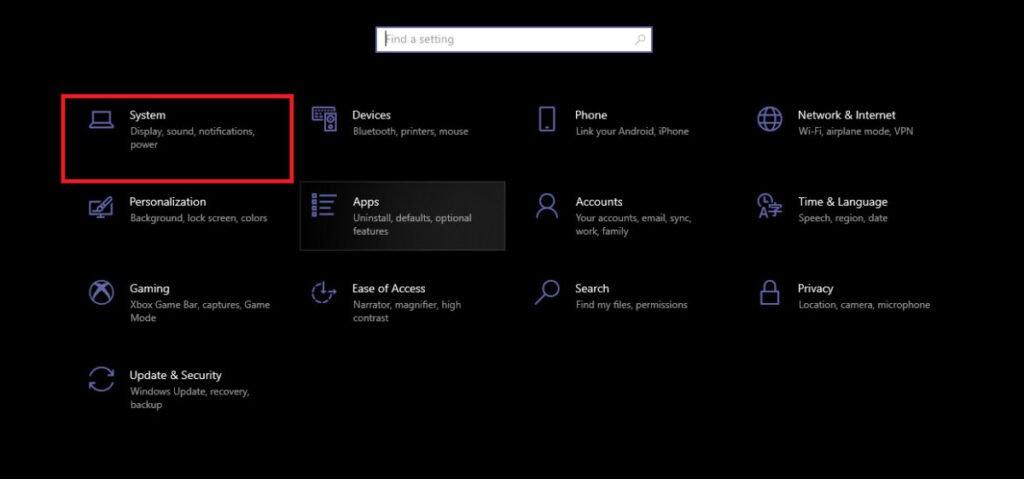Focus the Find a setting field
The height and width of the screenshot is (479, 1024).
(514, 39)
